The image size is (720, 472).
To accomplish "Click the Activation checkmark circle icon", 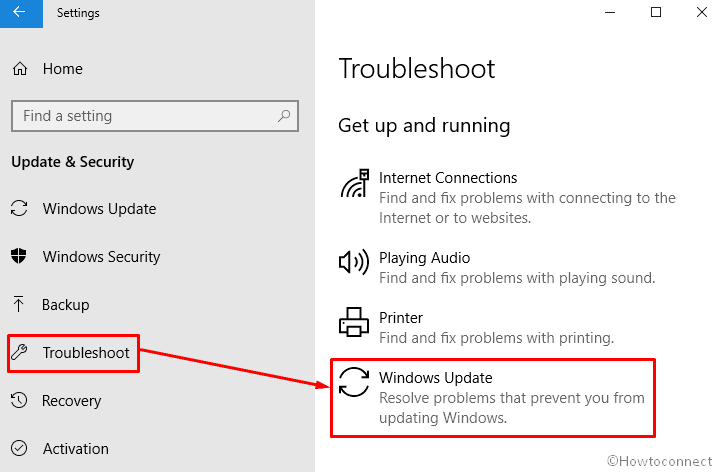I will point(19,448).
